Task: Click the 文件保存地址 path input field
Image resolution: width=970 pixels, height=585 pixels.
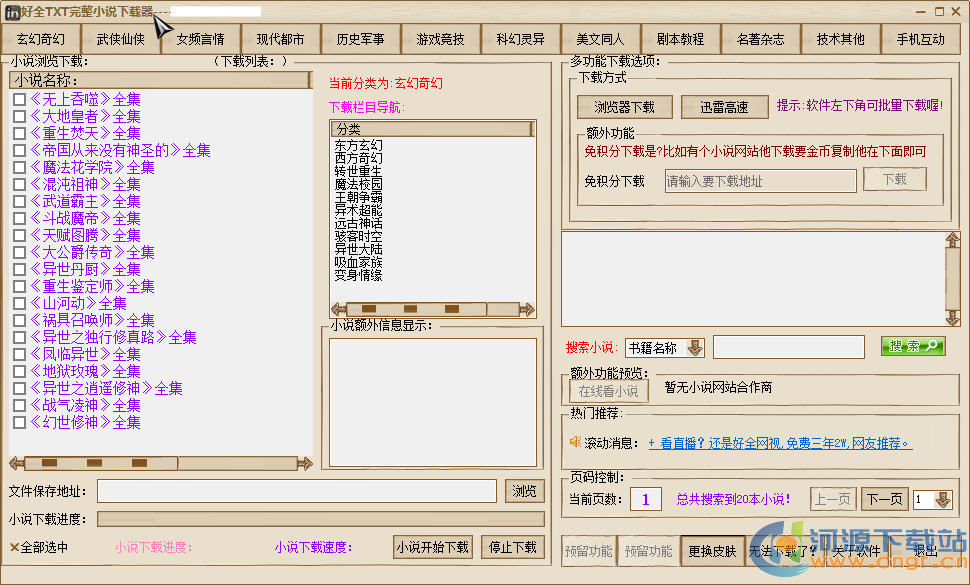Action: 296,491
